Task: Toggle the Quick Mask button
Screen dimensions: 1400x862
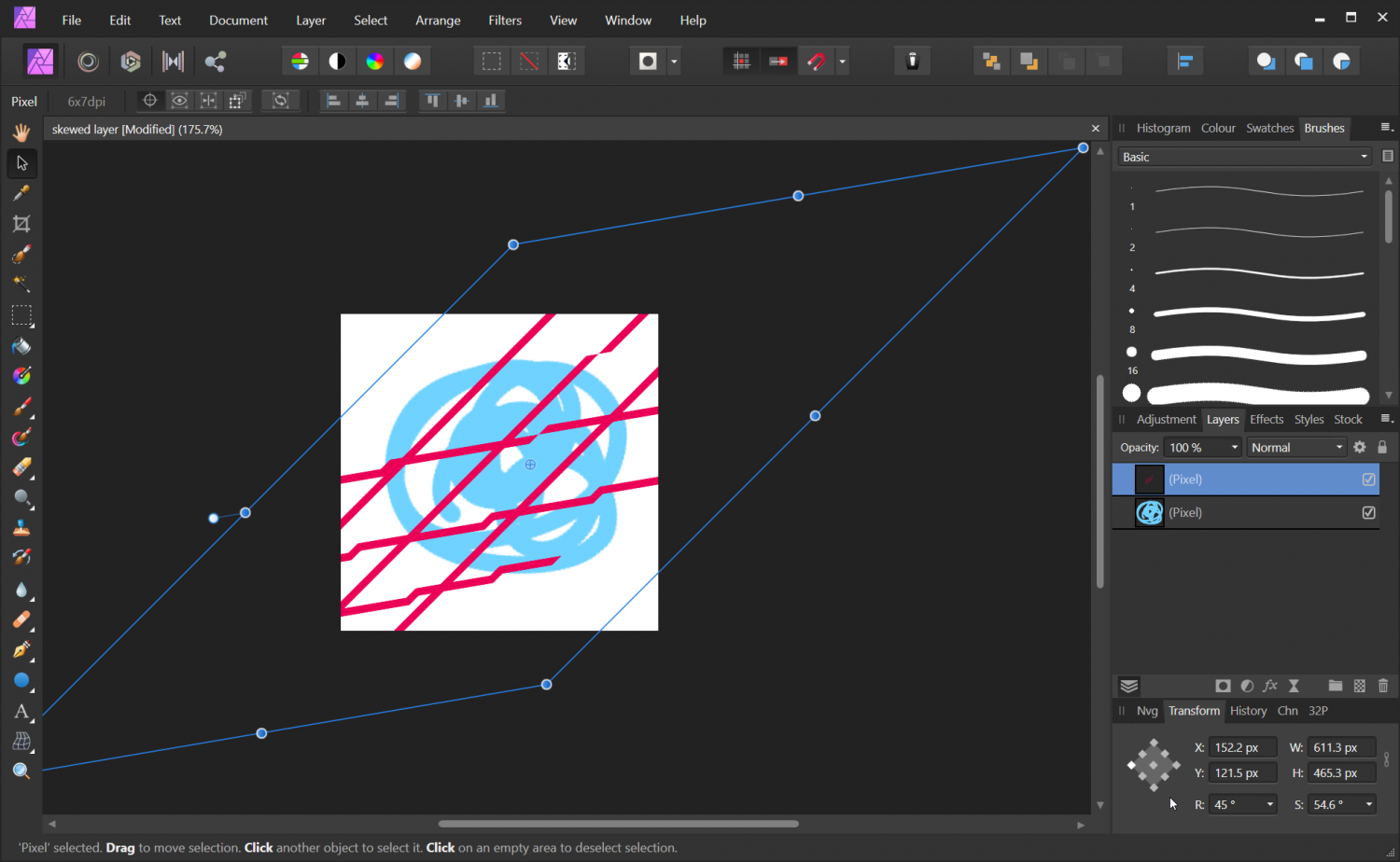Action: tap(648, 62)
